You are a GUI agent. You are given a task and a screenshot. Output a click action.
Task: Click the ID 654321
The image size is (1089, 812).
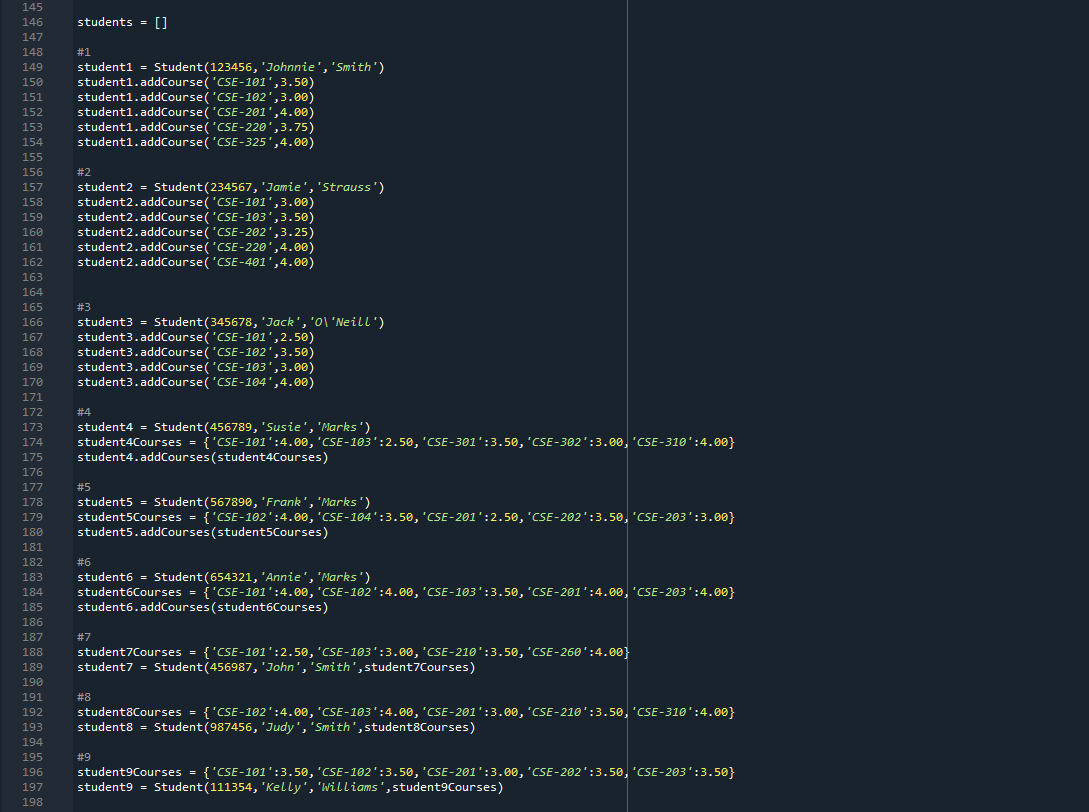click(x=231, y=577)
